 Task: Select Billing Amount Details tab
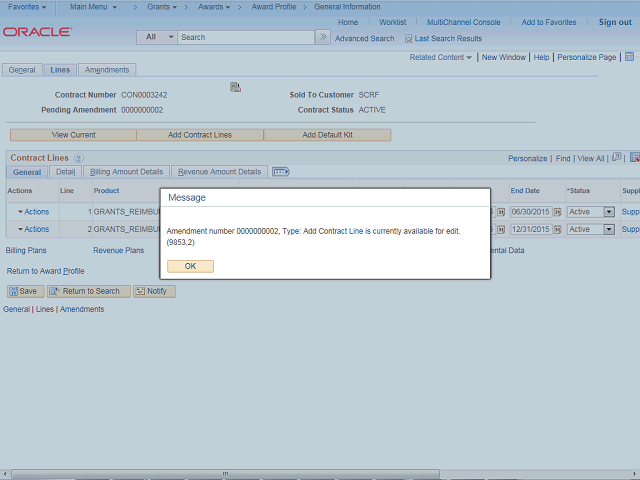pos(127,172)
